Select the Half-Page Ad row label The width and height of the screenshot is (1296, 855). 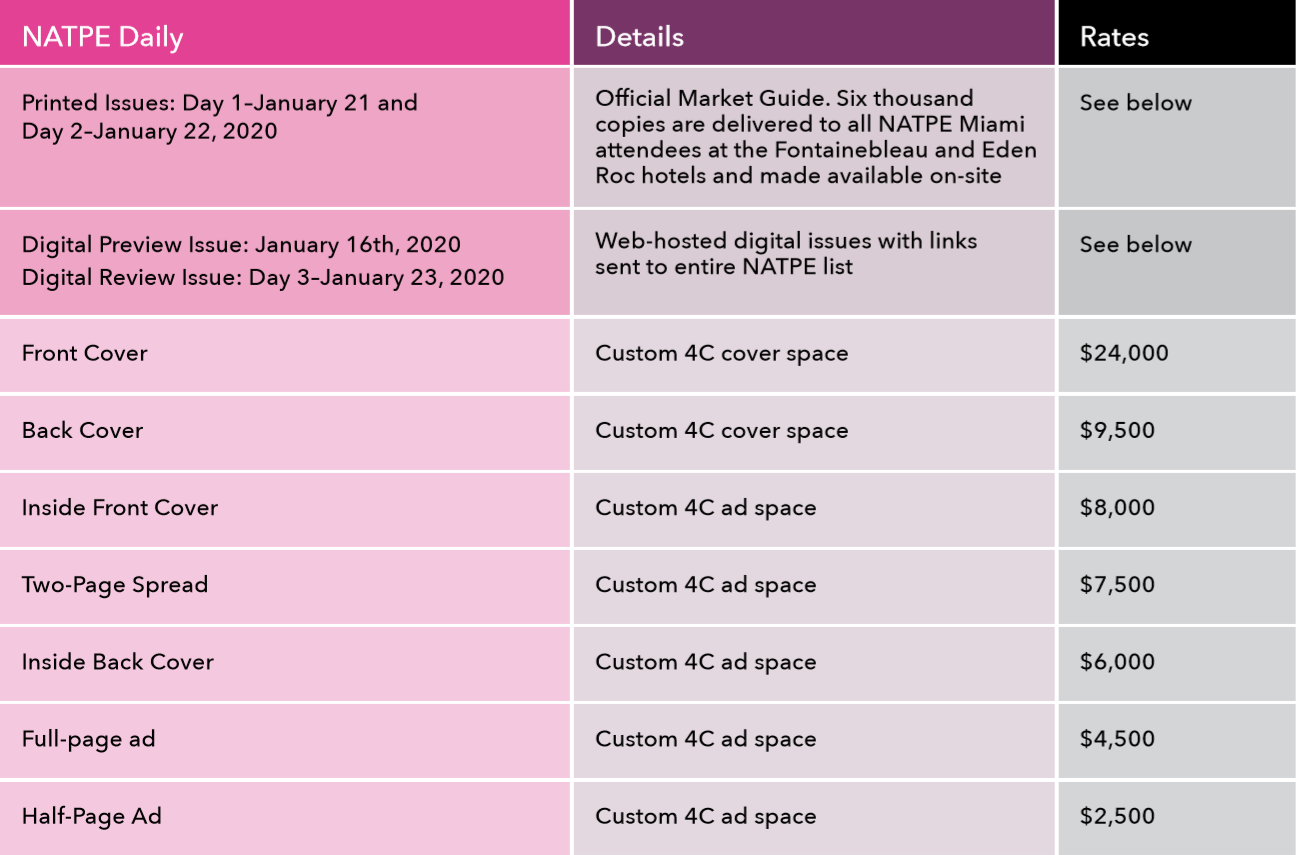[92, 816]
